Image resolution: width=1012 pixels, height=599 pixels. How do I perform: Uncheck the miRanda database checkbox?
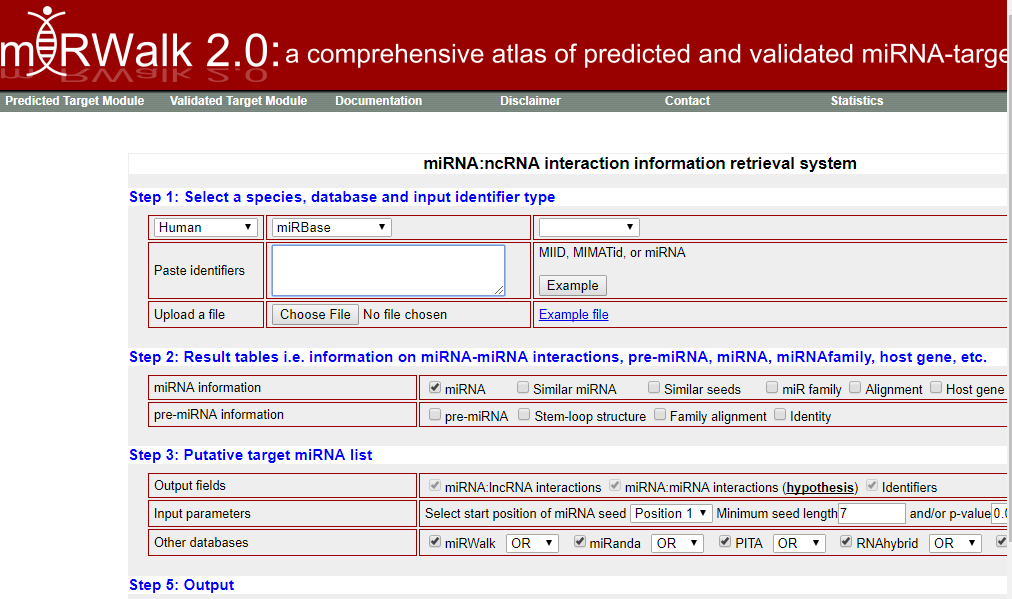(x=580, y=542)
